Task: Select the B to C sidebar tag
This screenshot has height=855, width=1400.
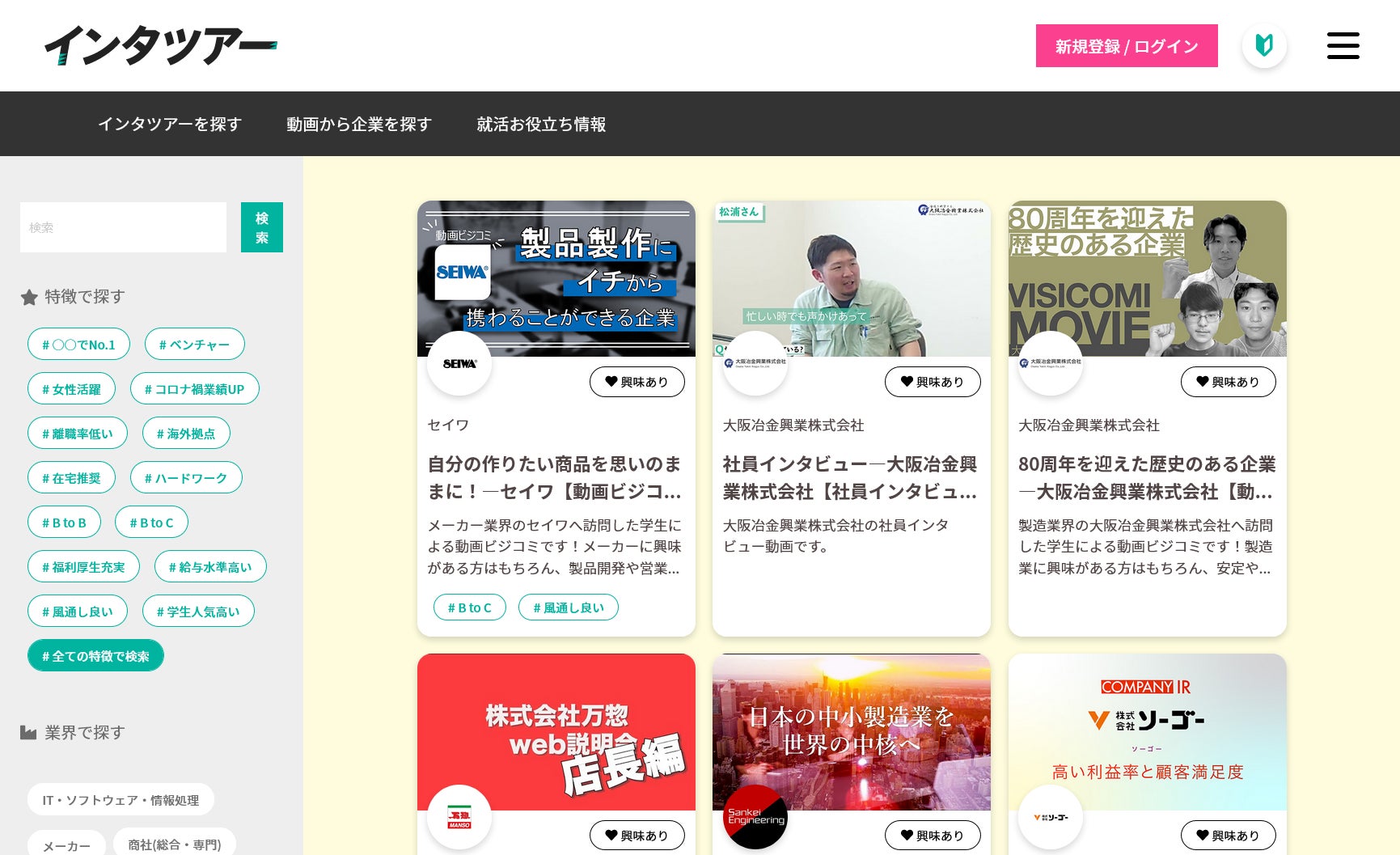Action: (151, 523)
